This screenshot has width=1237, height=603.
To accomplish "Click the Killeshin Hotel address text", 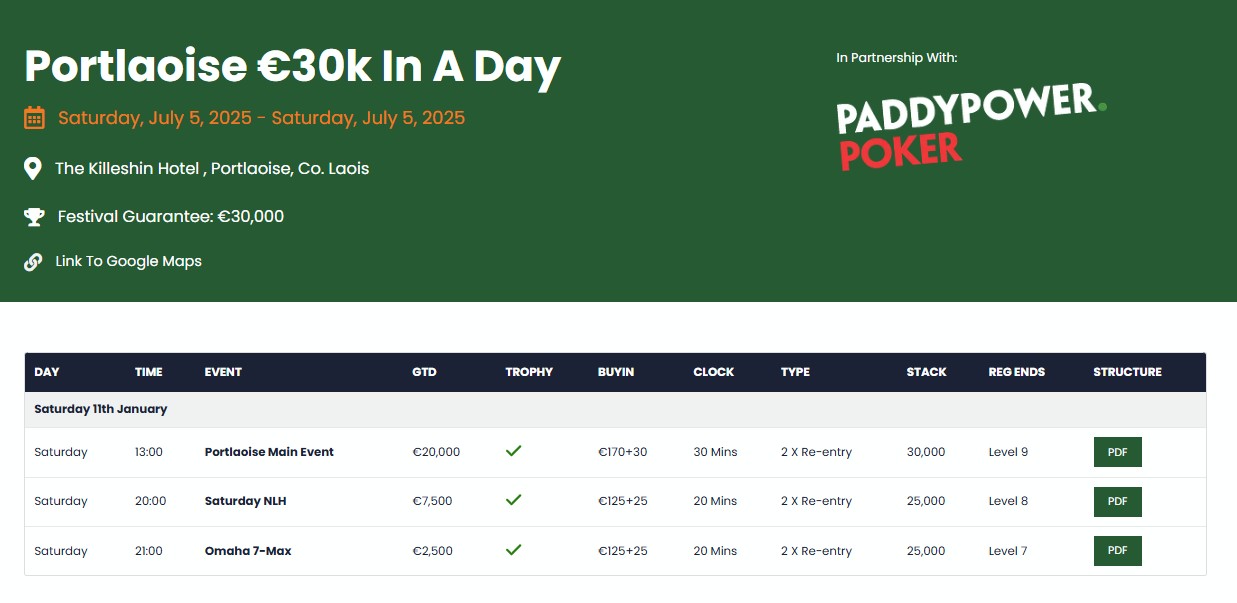I will (x=212, y=168).
